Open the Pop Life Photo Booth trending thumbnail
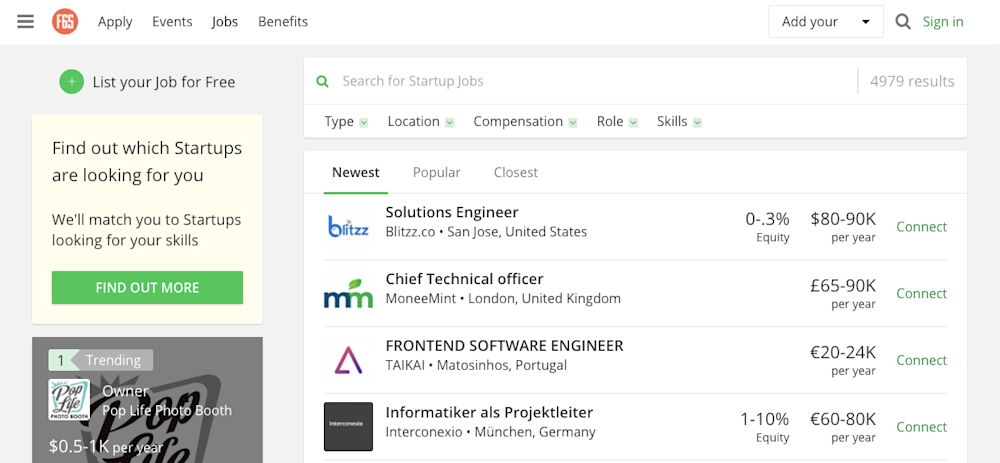 point(69,400)
